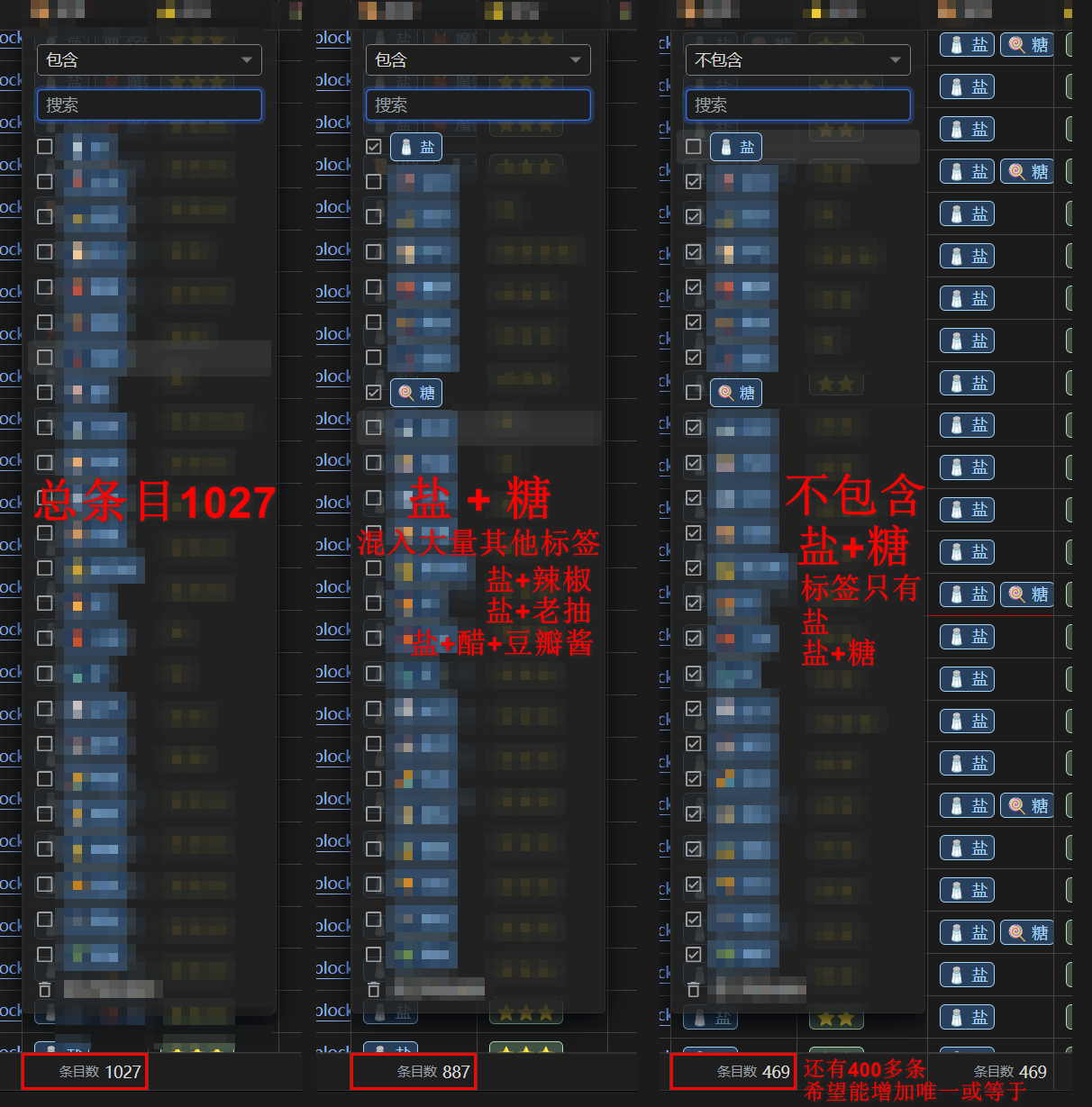Click the 条目数 1027 counter at bottom left
Viewport: 1092px width, 1107px height.
[x=85, y=1072]
